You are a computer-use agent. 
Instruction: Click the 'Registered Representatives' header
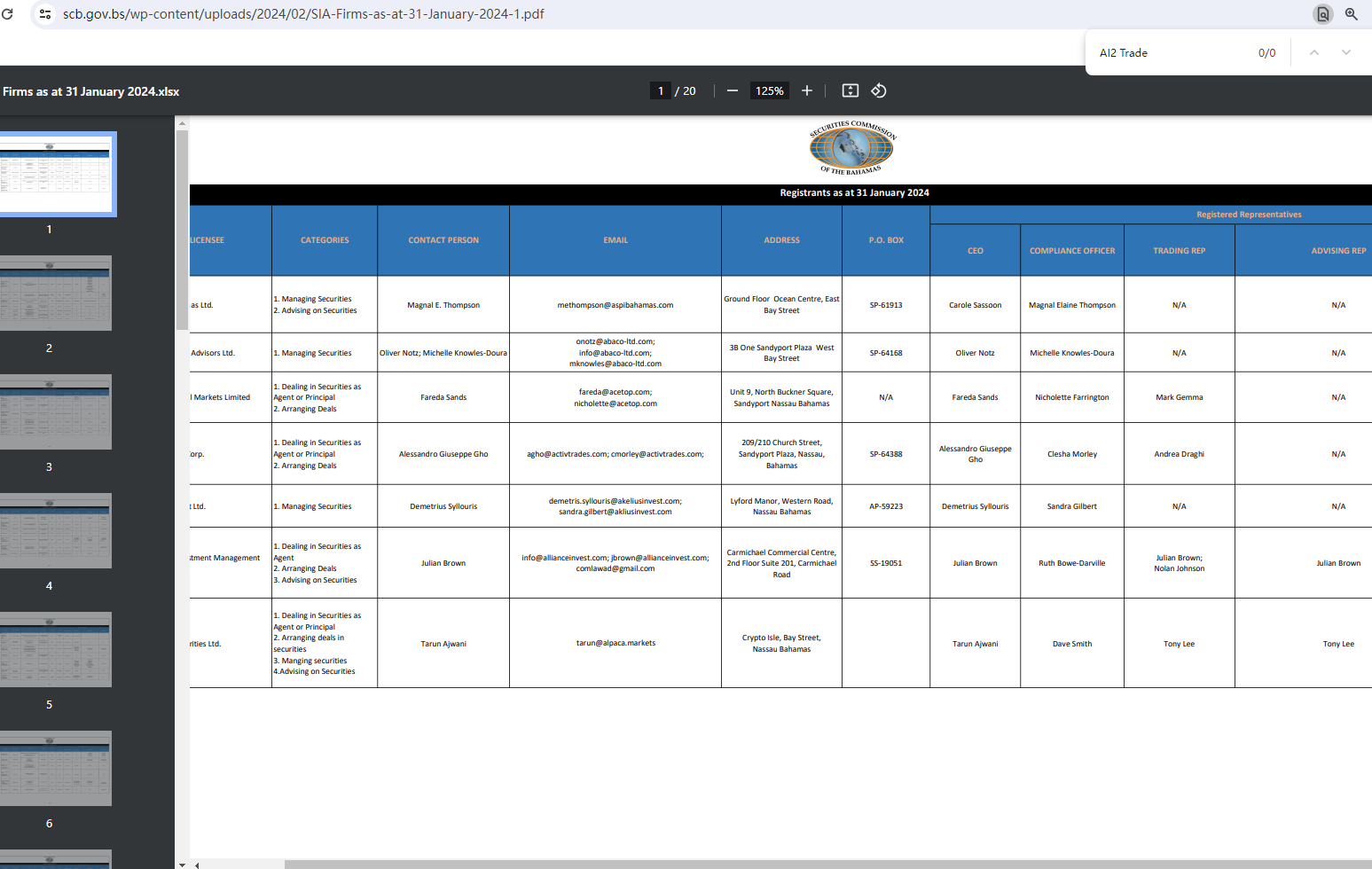[x=1249, y=215]
